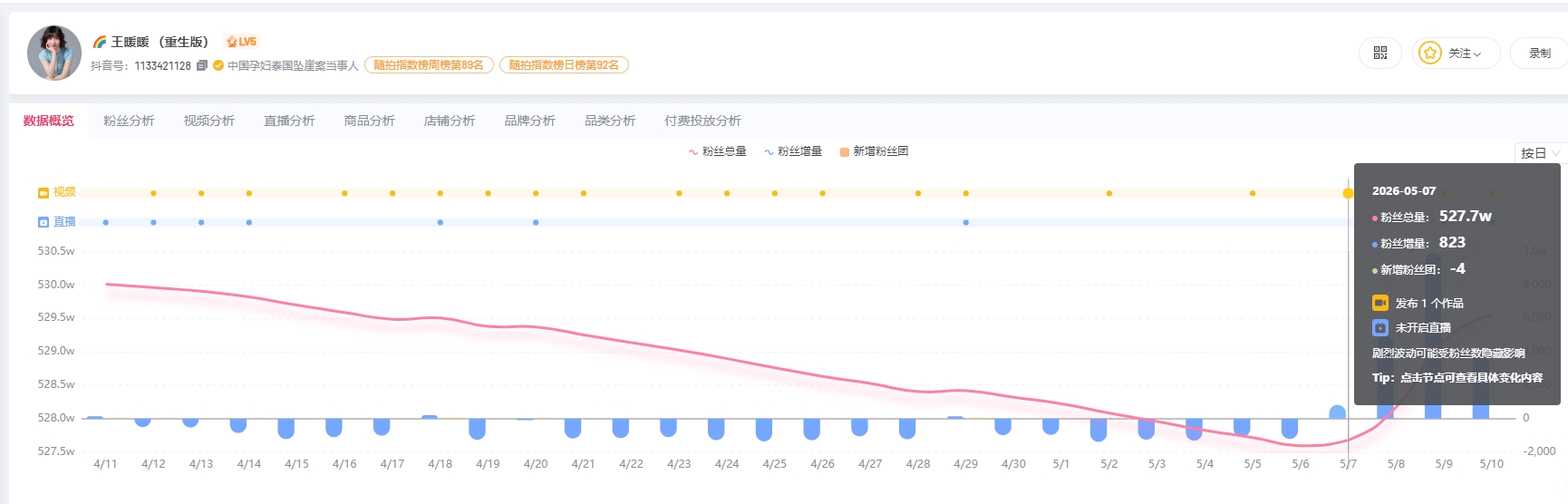Image resolution: width=1568 pixels, height=504 pixels.
Task: Expand the 关注 follow dropdown
Action: pos(1456,53)
